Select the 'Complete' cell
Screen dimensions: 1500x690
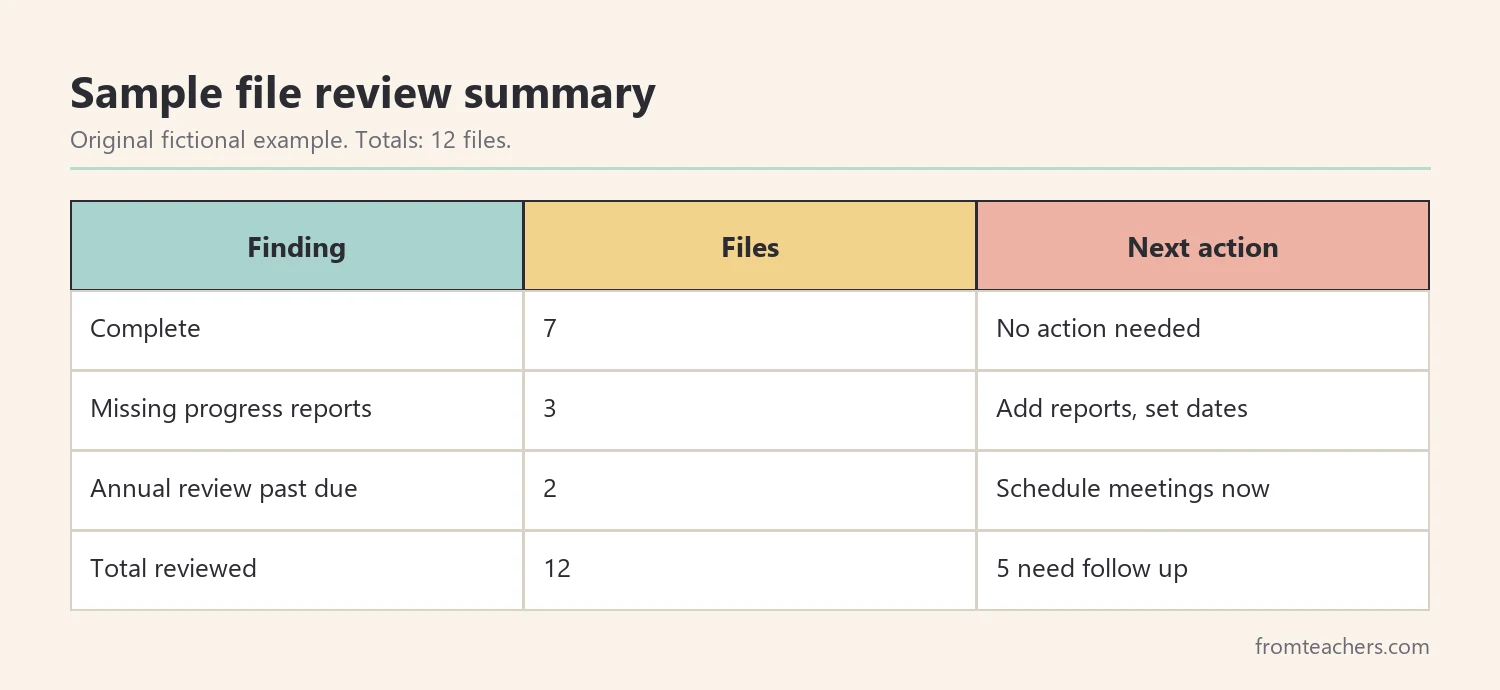click(297, 330)
